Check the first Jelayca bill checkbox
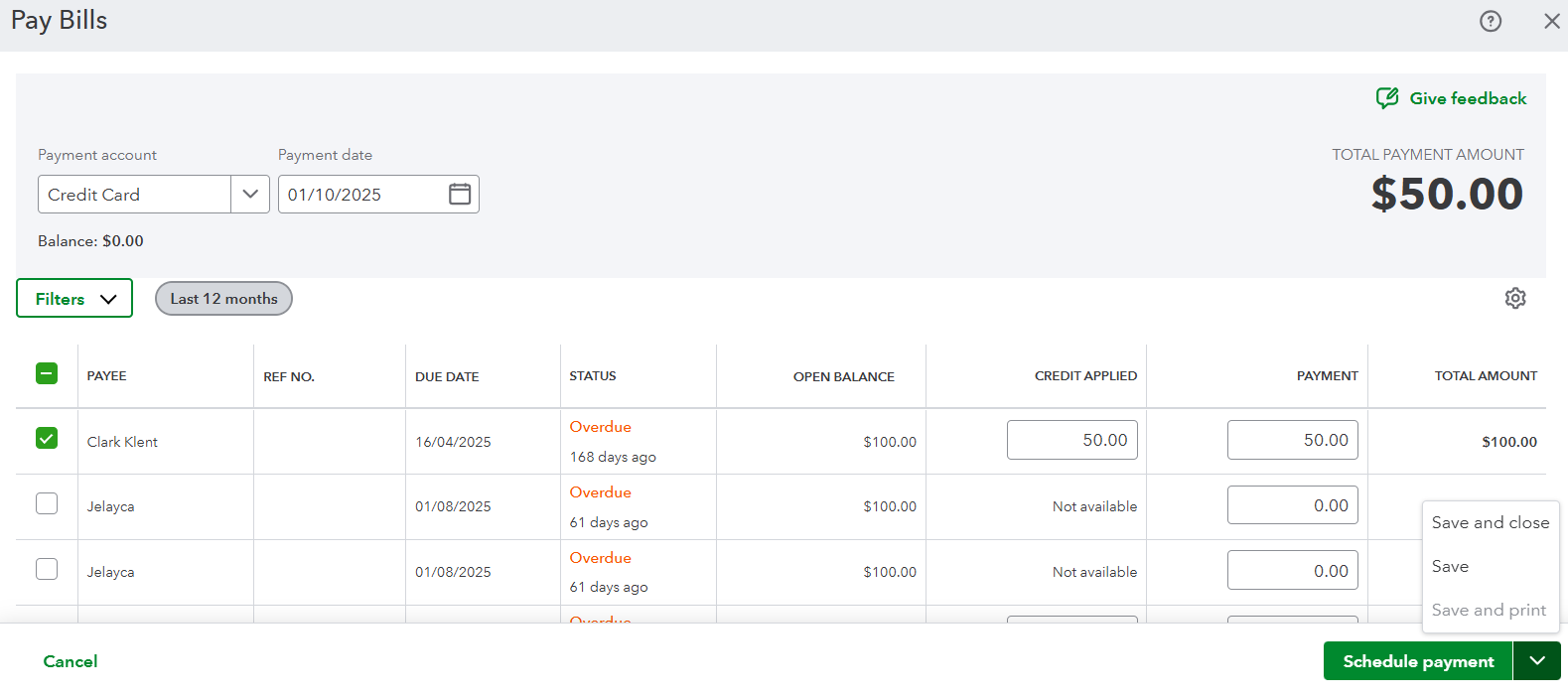The height and width of the screenshot is (698, 1568). pos(47,503)
